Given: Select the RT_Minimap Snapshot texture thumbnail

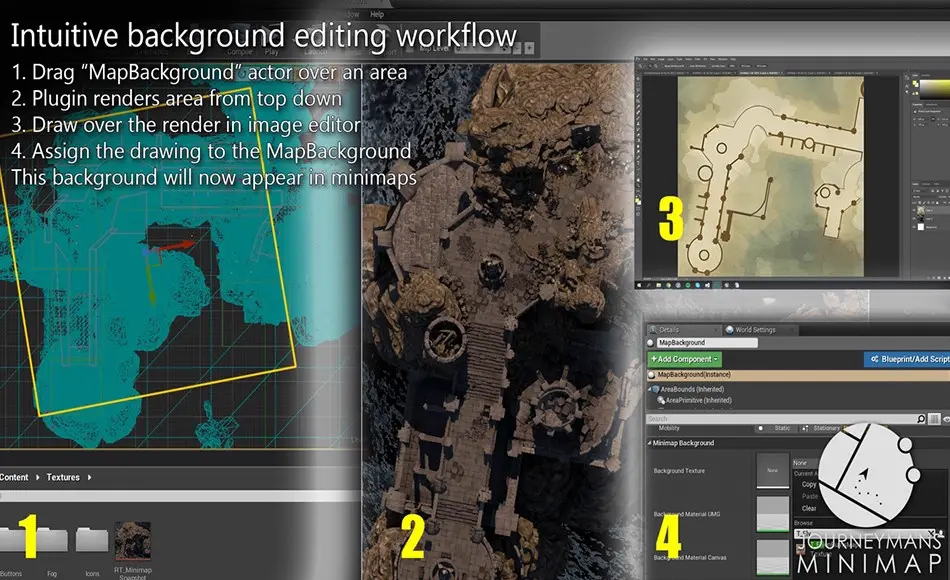Looking at the screenshot, I should pos(133,541).
